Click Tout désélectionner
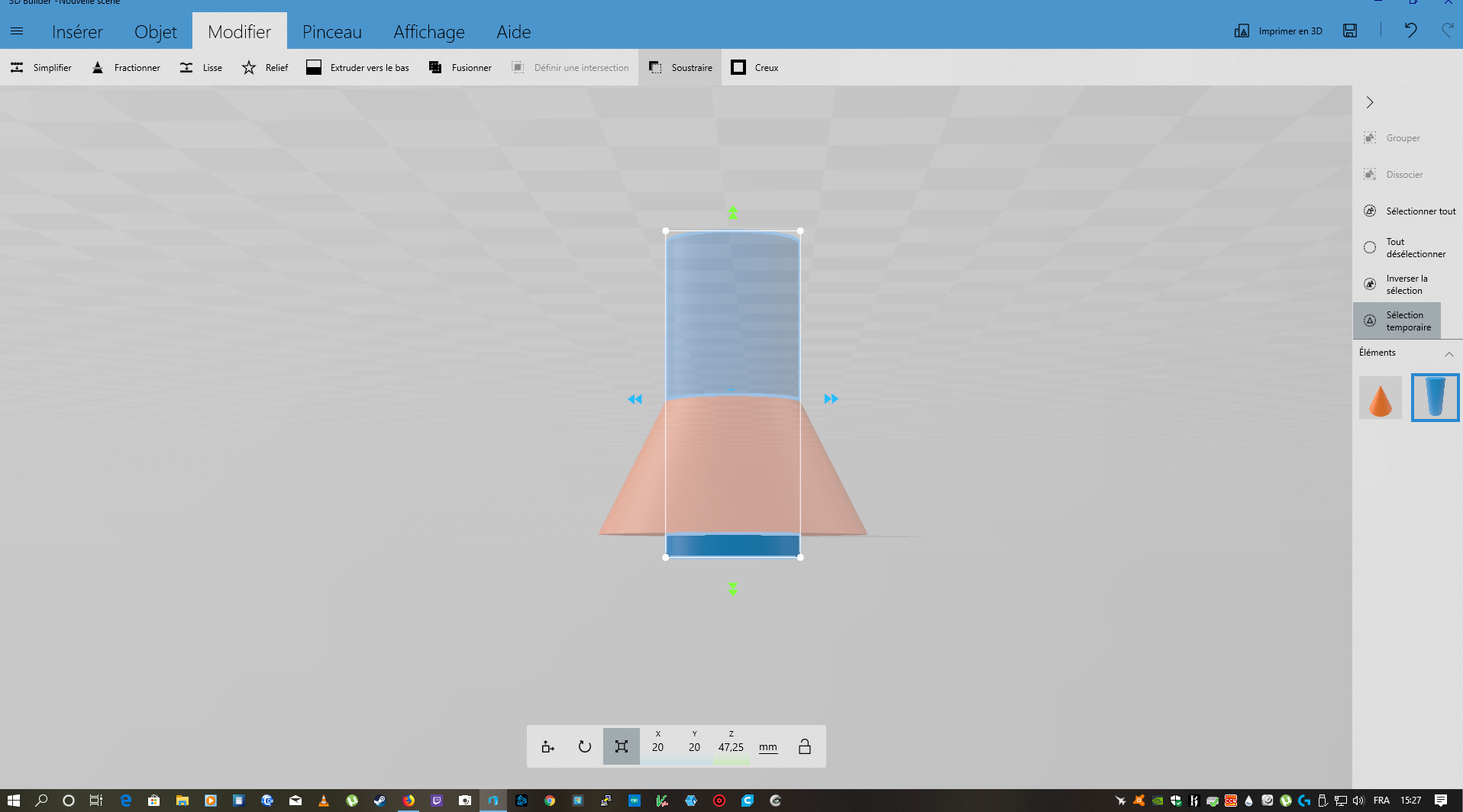Image resolution: width=1463 pixels, height=812 pixels. [1405, 248]
